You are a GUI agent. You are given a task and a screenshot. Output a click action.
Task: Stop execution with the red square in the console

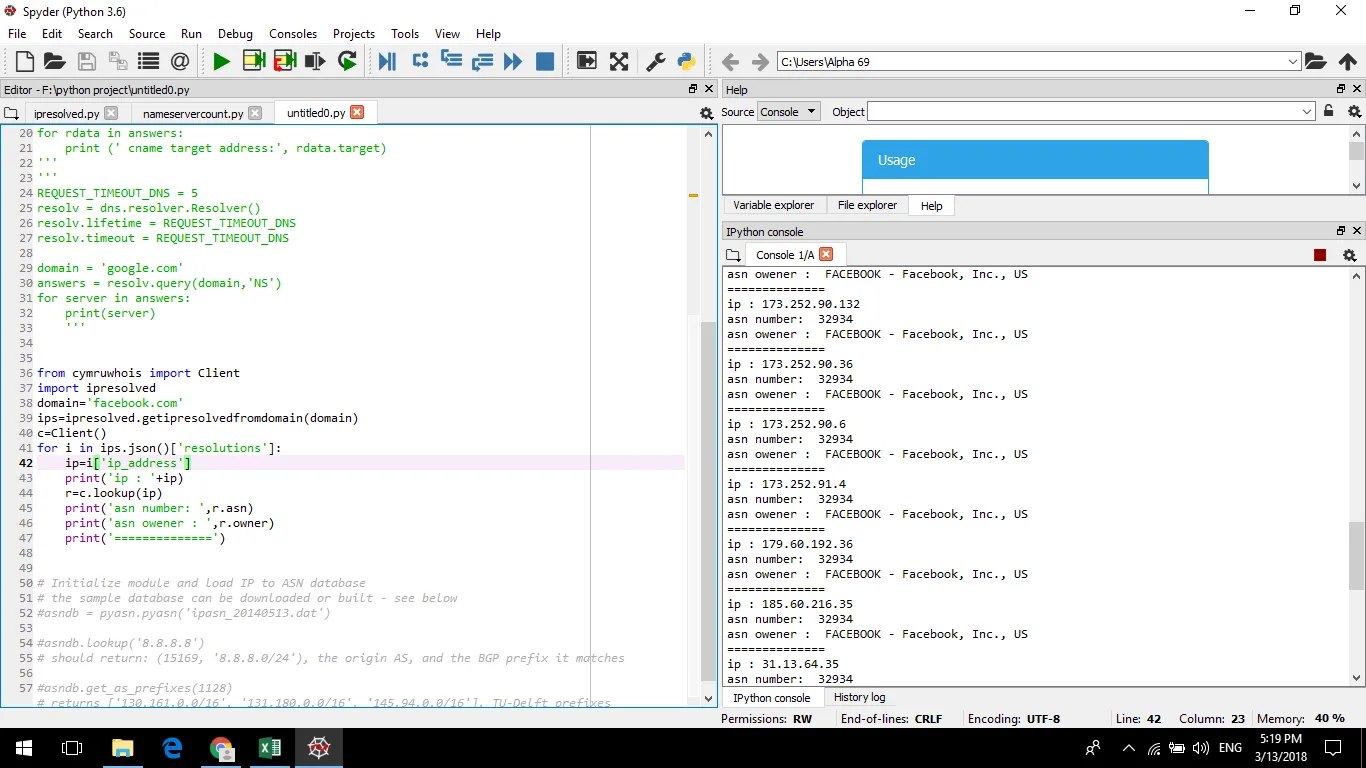coord(1320,255)
